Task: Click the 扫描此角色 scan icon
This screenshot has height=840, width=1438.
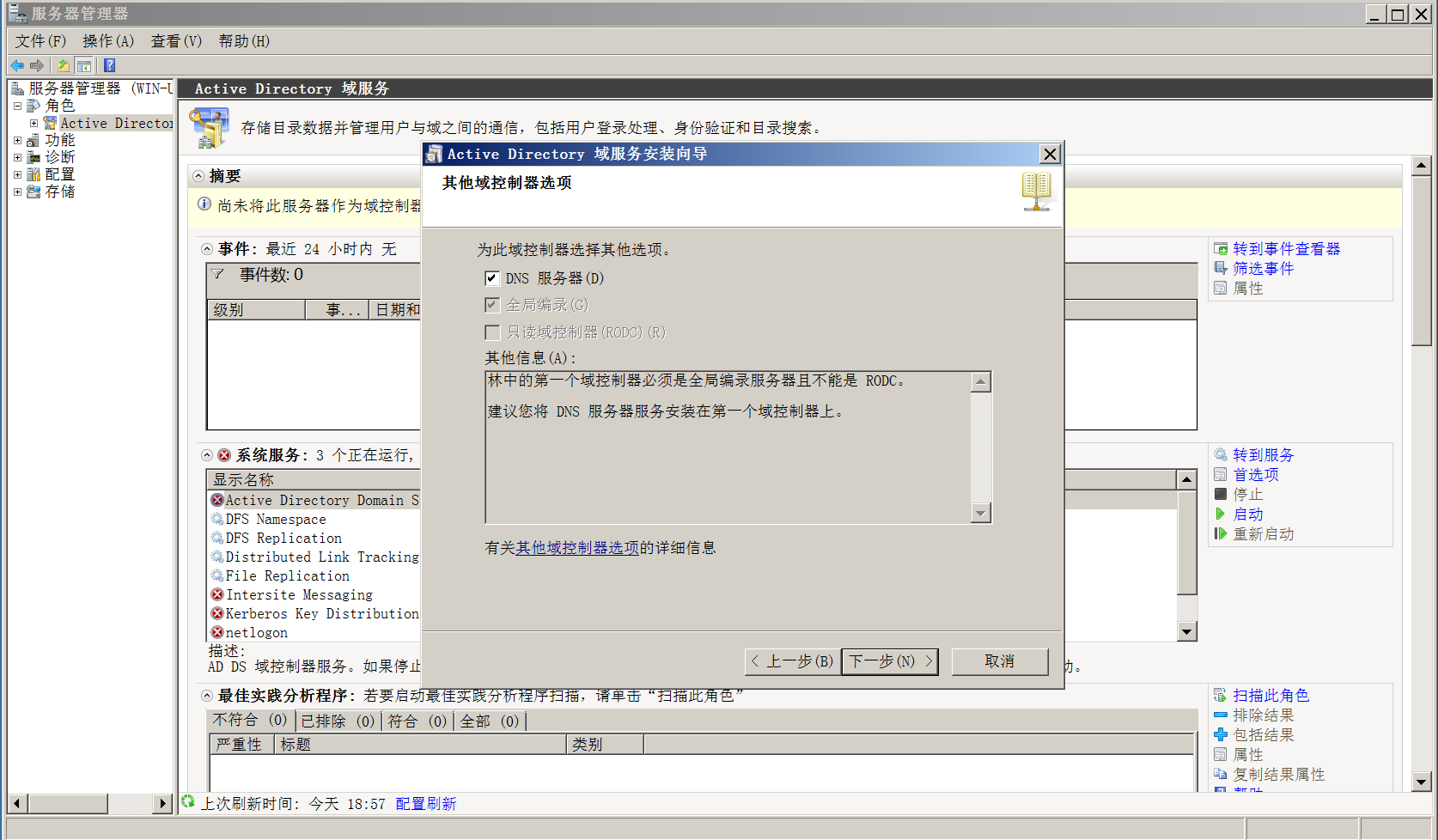Action: pos(1221,695)
